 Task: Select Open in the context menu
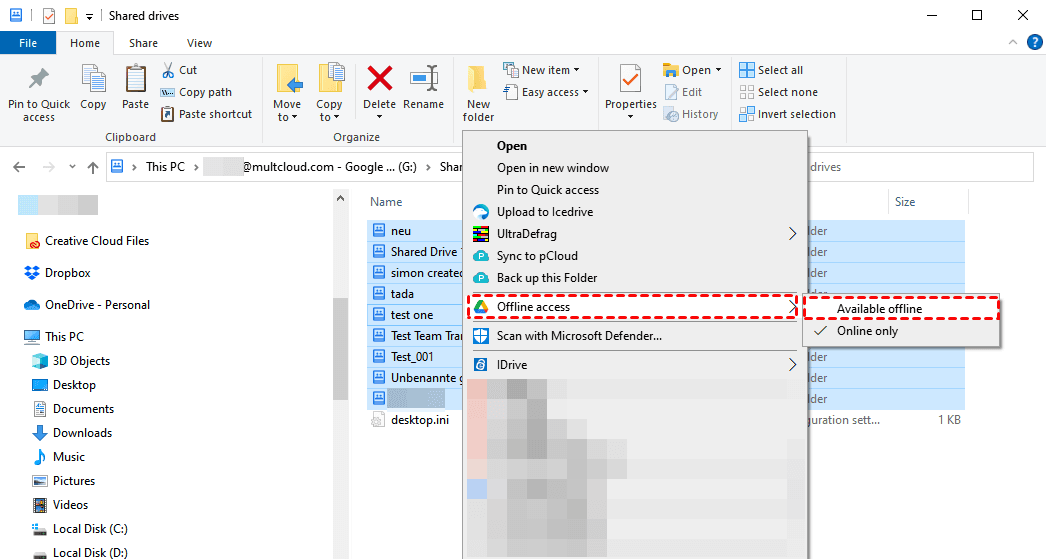(634, 146)
